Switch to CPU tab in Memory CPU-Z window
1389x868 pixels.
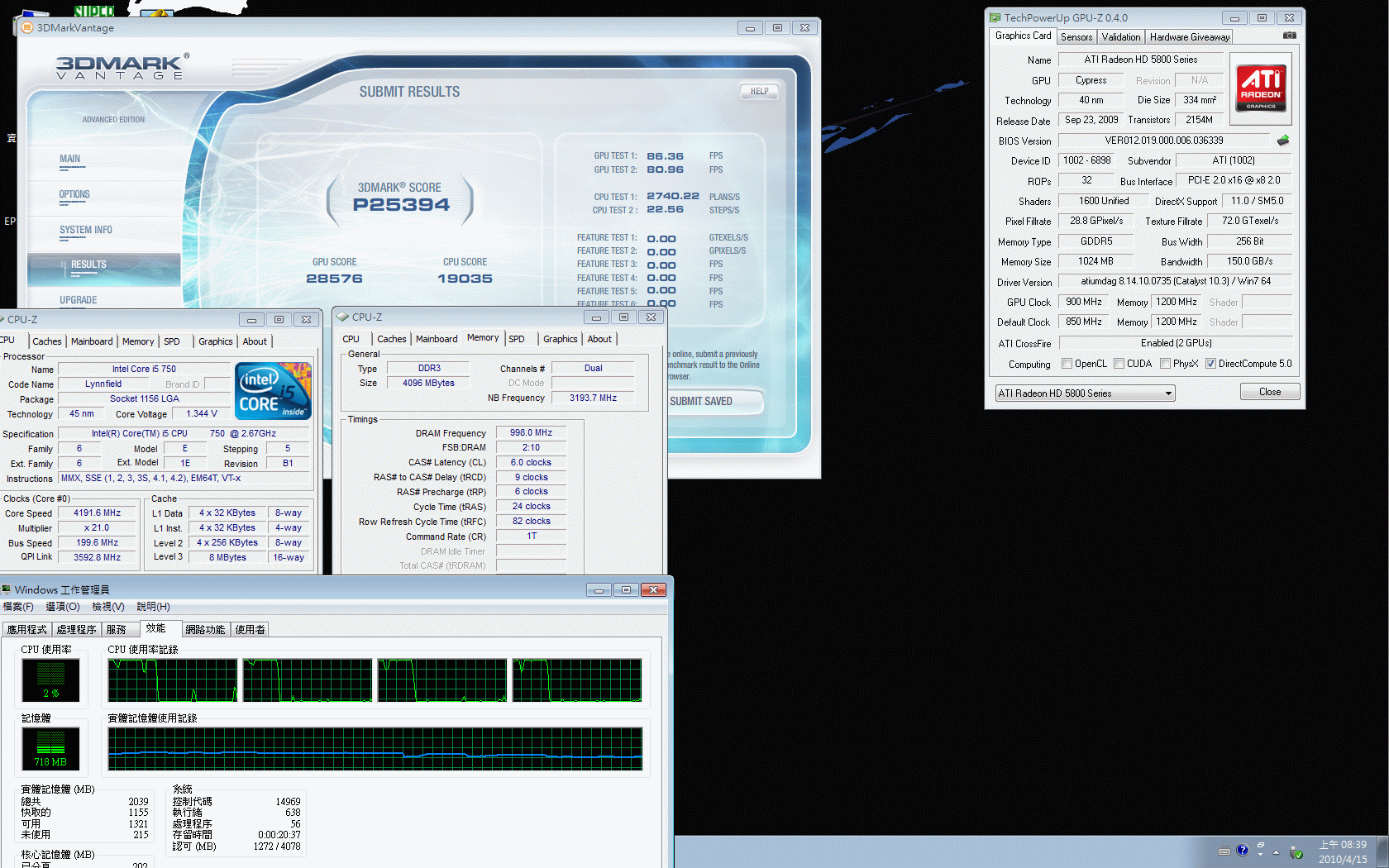coord(351,339)
